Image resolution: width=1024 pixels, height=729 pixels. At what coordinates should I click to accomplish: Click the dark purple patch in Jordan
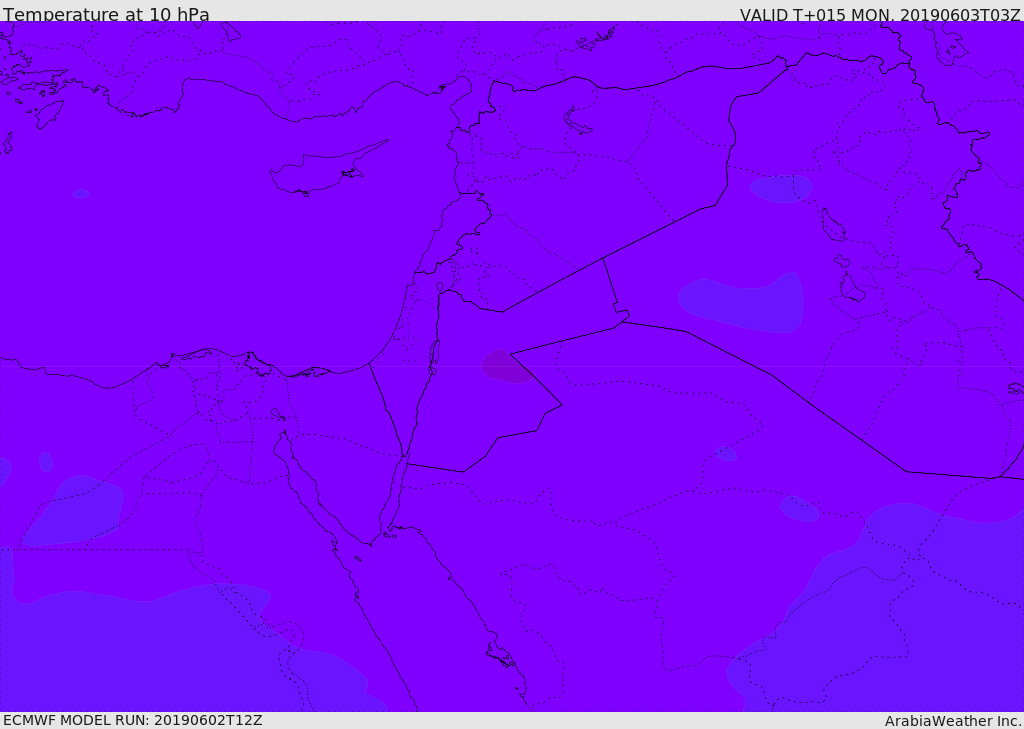(x=507, y=366)
